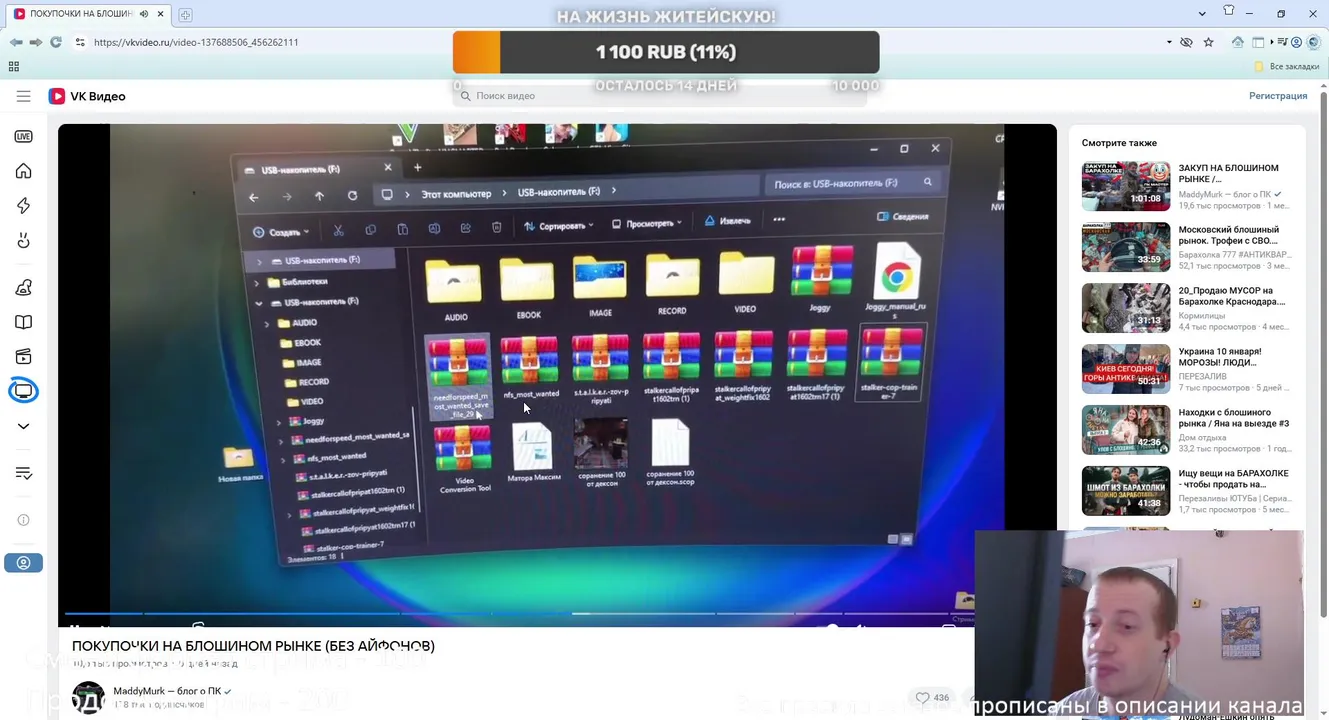The height and width of the screenshot is (720, 1329).
Task: Select the highlighted TV icon in sidebar
Action: (23, 391)
